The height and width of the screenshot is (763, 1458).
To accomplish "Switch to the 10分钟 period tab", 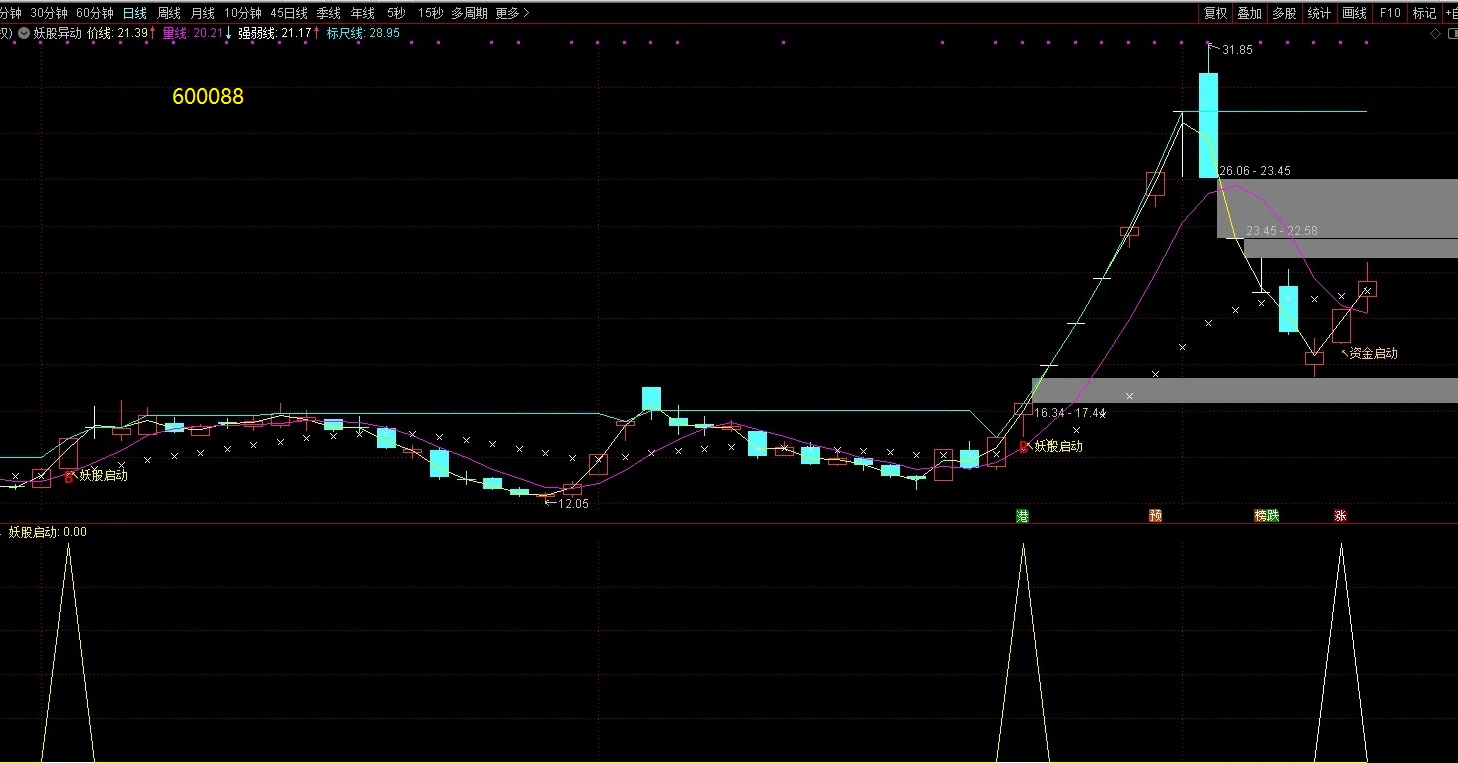I will click(x=243, y=13).
